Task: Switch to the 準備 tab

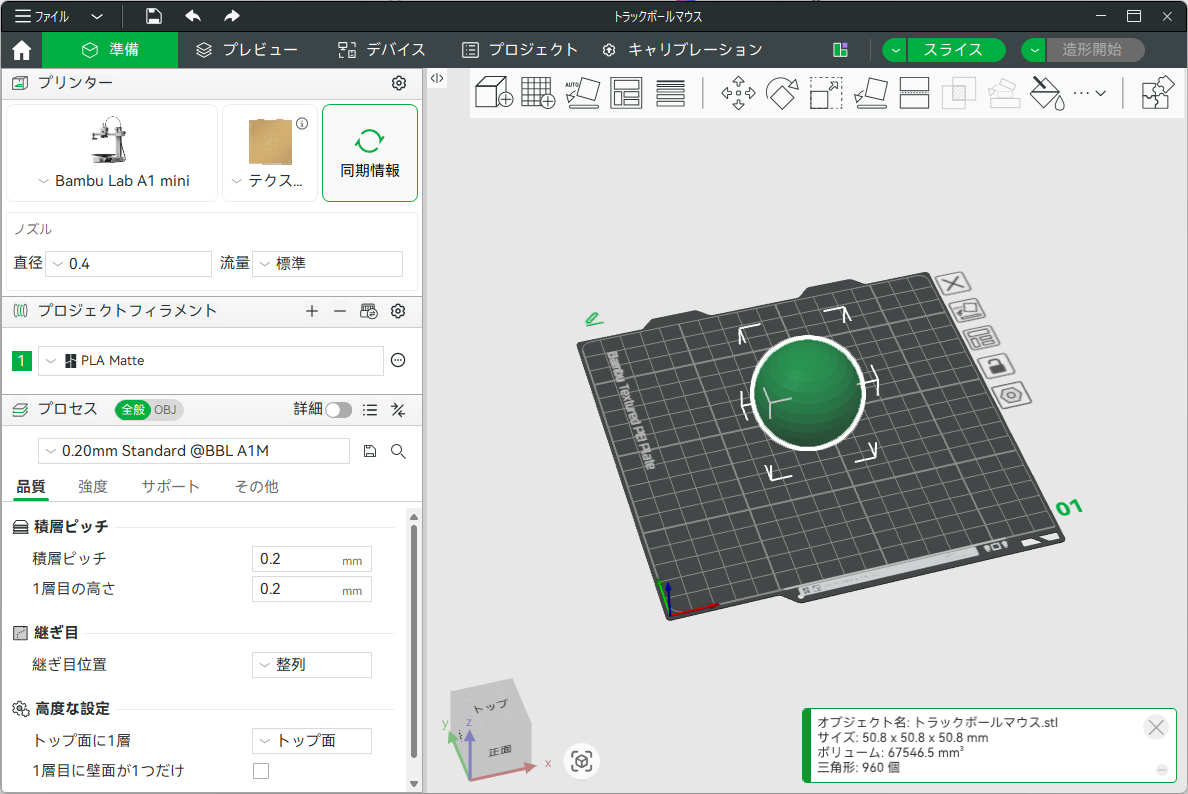Action: 110,50
